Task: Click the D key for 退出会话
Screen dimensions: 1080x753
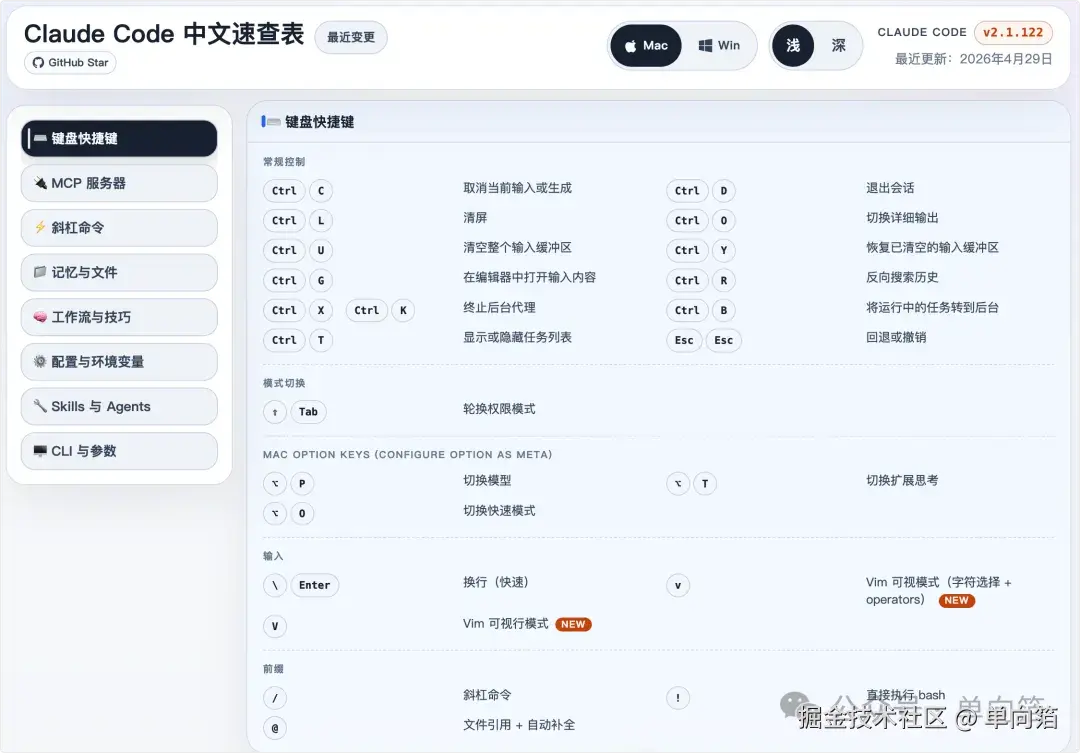Action: tap(724, 191)
